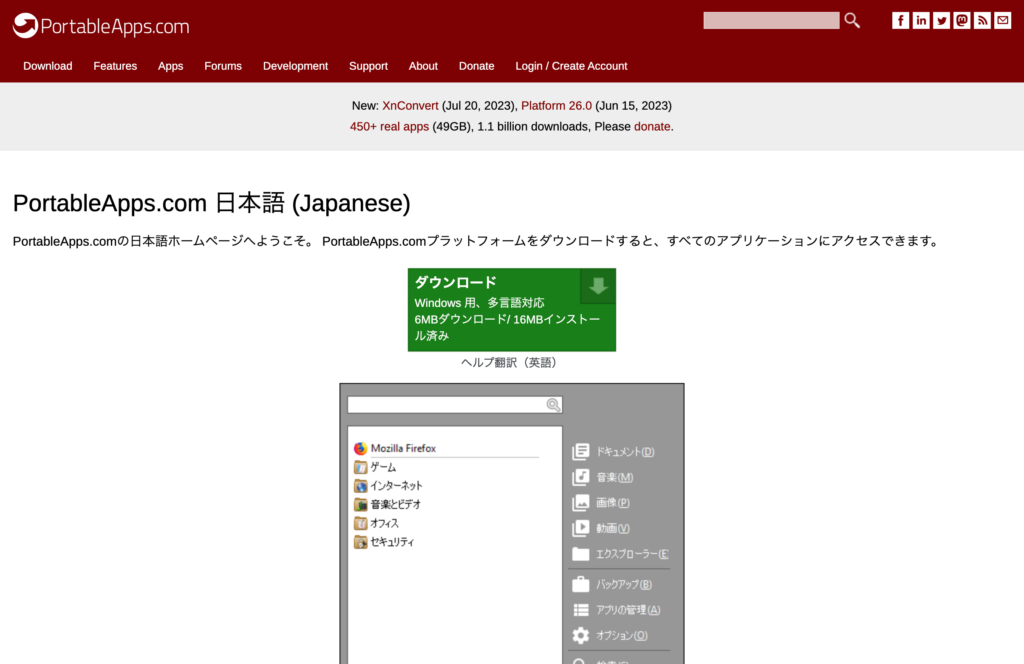
Task: Open the Support navigation item
Action: coord(368,66)
